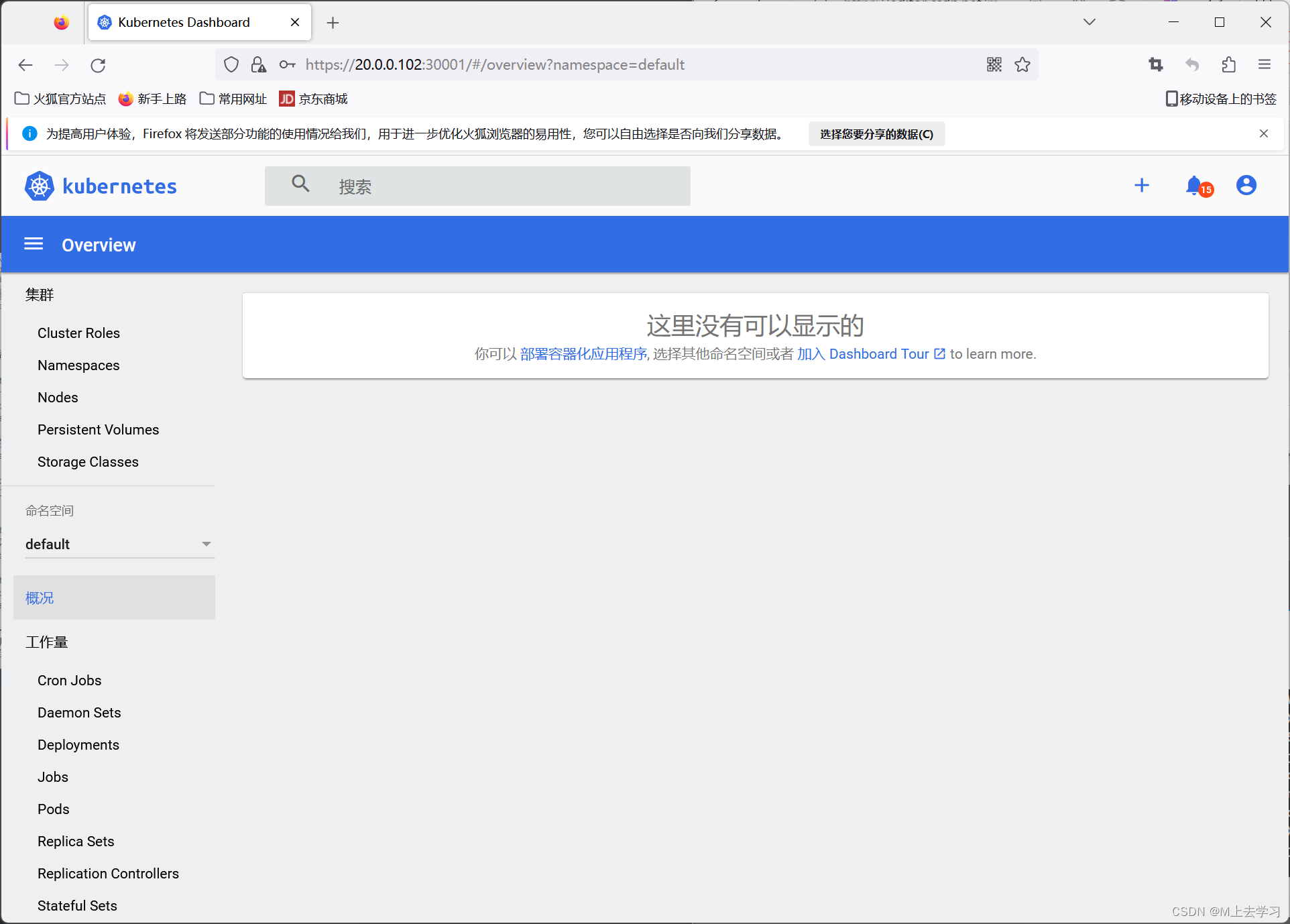
Task: Open a new browser tab
Action: coord(333,23)
